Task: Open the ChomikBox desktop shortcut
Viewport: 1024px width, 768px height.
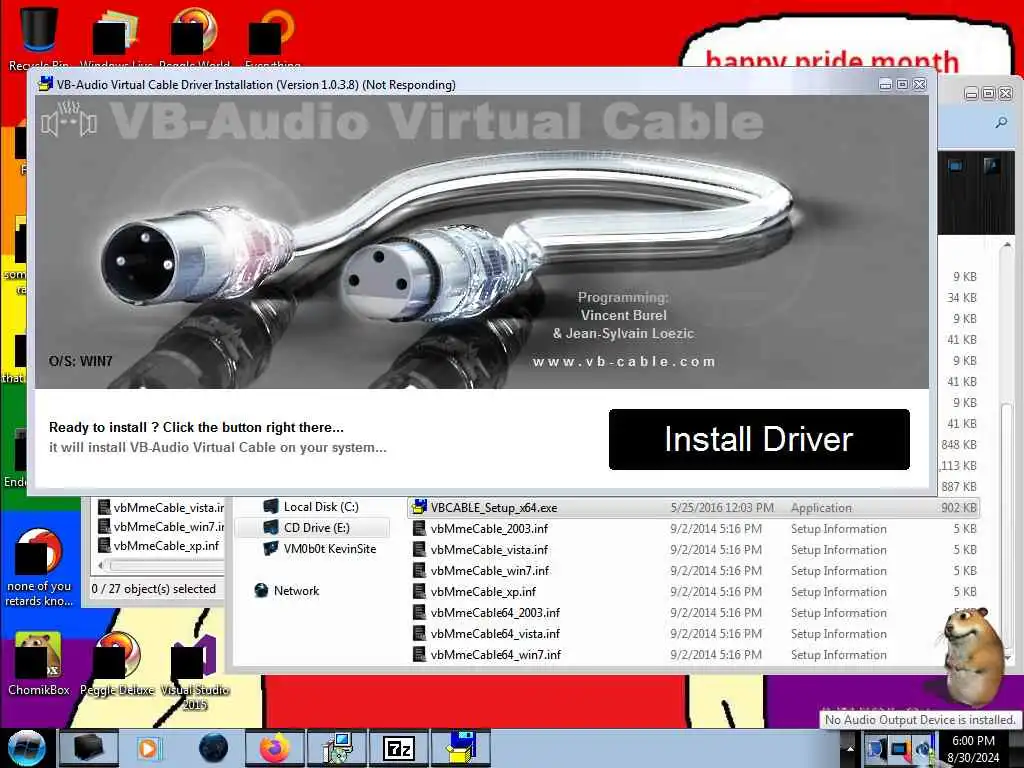Action: [39, 664]
